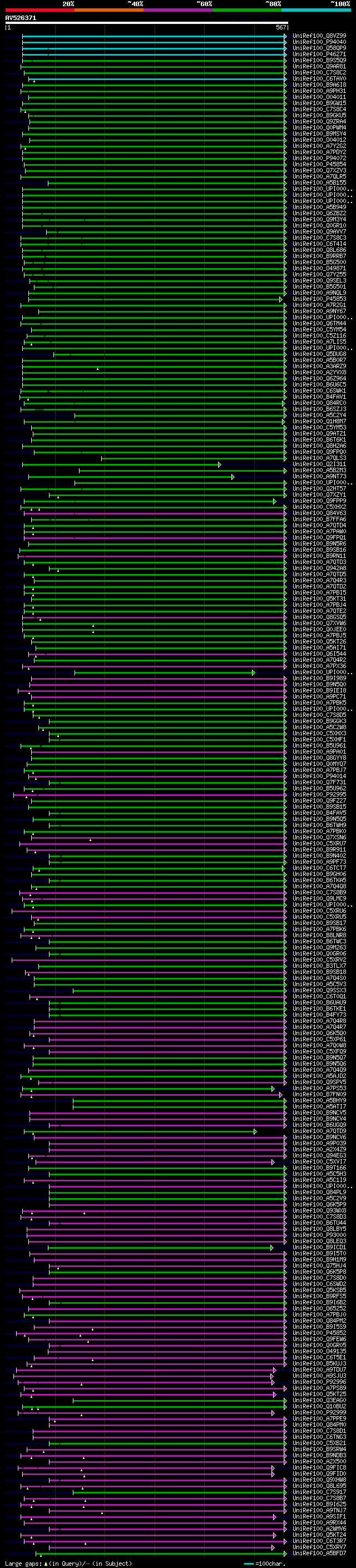Viewport: 356px width, 1568px height.
Task: Choose hit UniRef100_A9NT73
Action: (x=319, y=477)
